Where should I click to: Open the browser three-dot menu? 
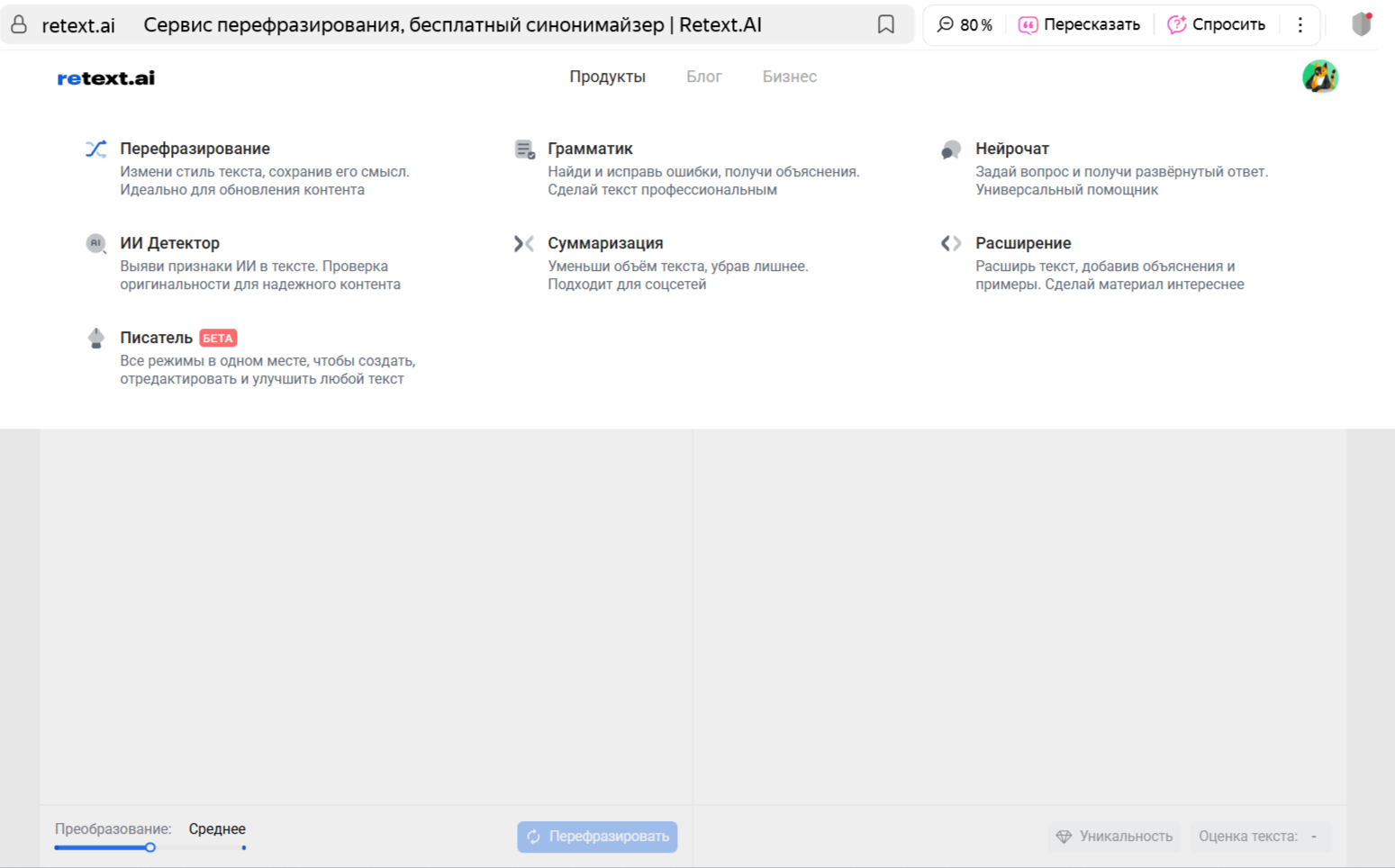coord(1300,25)
